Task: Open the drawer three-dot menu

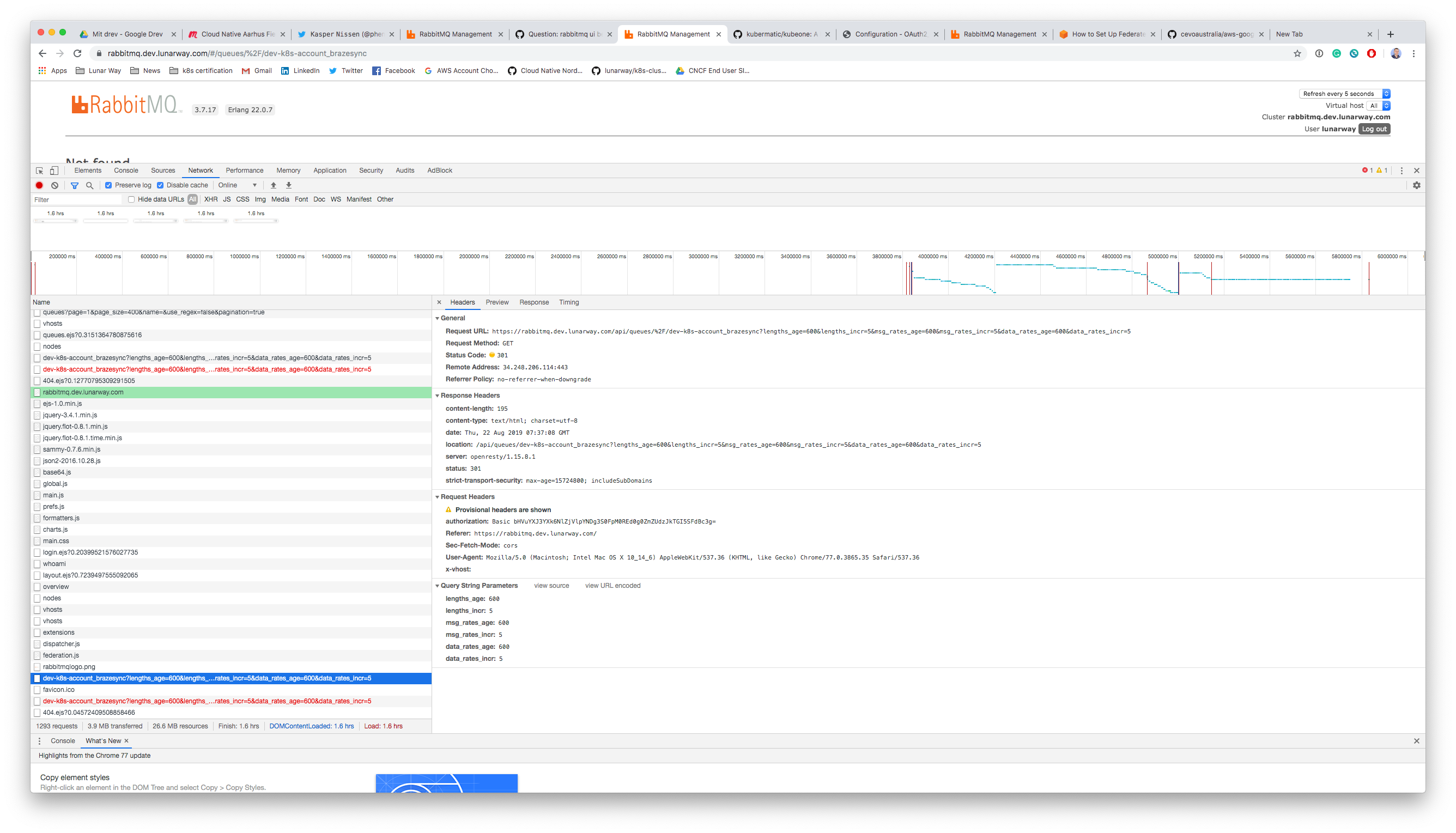Action: pyautogui.click(x=39, y=741)
